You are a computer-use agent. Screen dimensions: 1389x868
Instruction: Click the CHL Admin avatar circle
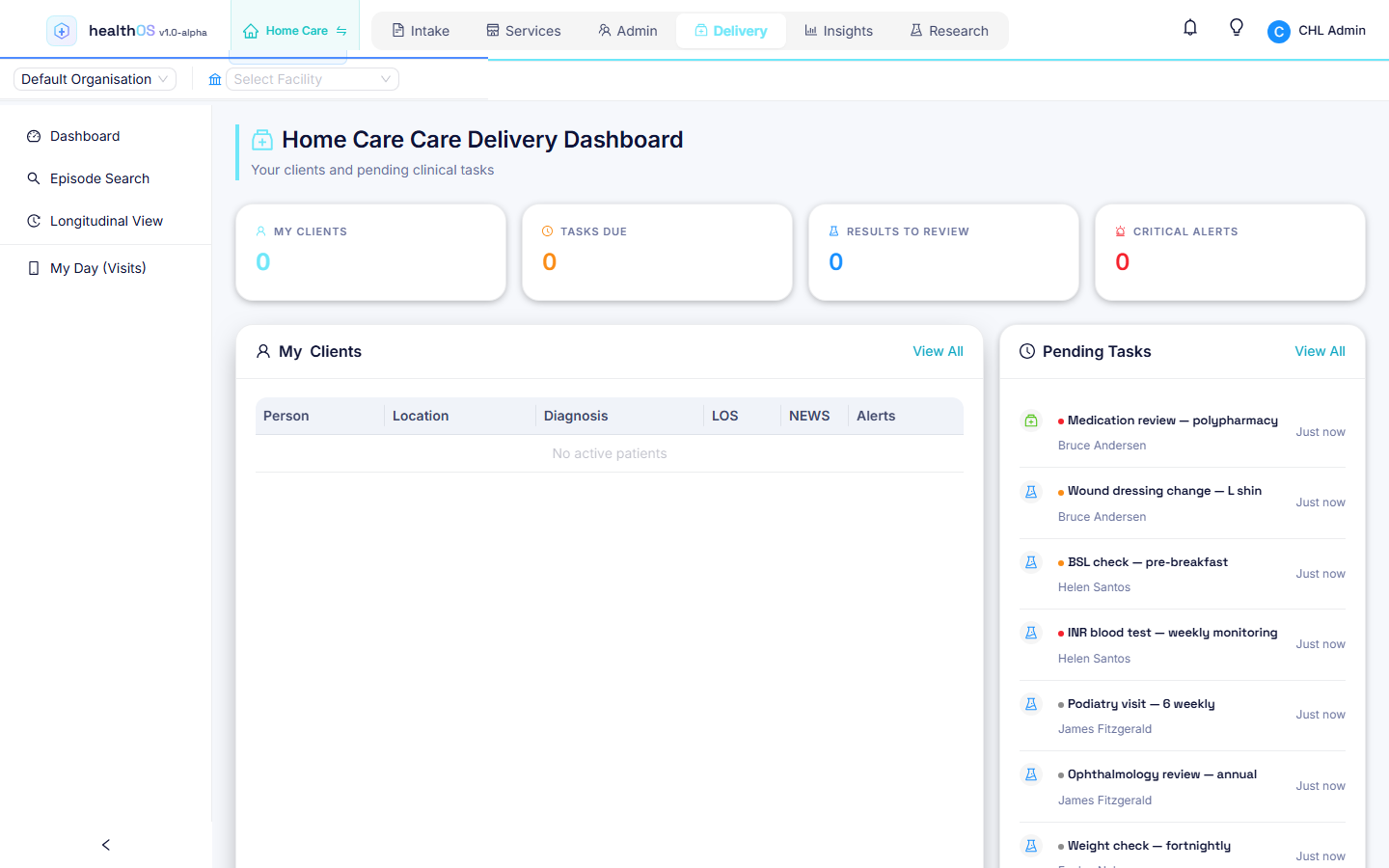pos(1279,32)
